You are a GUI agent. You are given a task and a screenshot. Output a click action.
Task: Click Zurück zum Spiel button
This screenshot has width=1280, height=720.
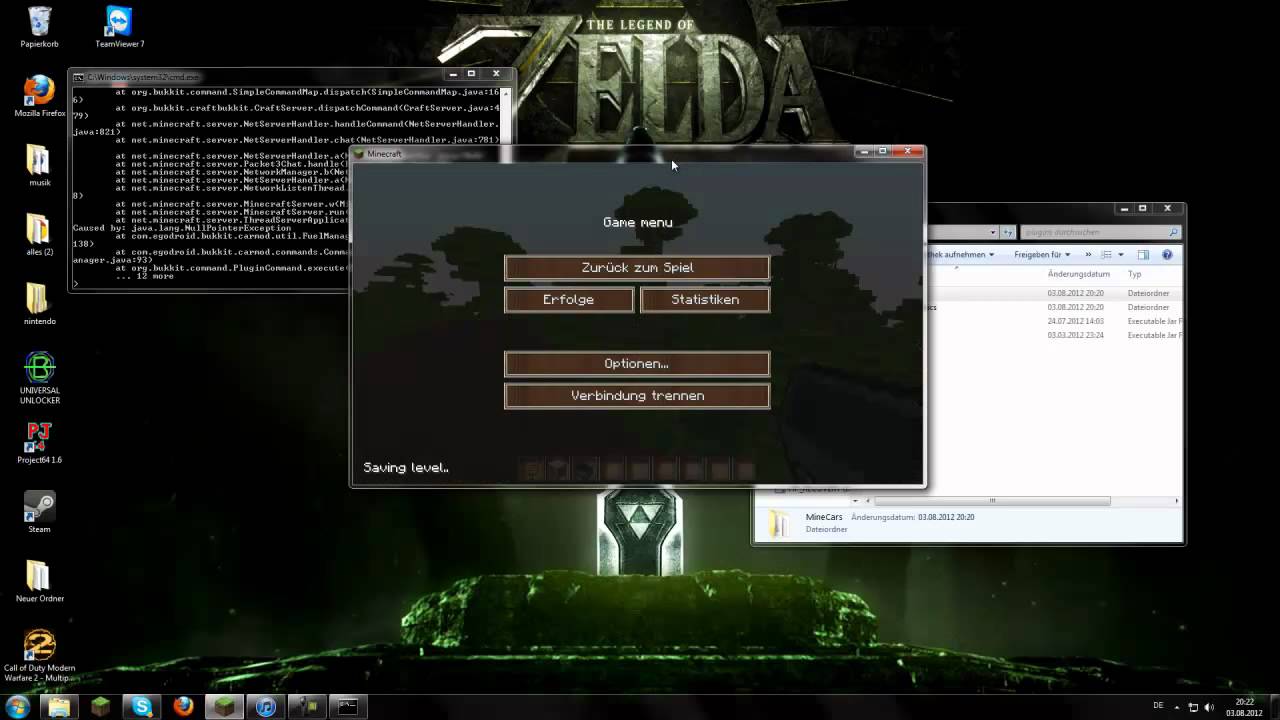pos(637,268)
